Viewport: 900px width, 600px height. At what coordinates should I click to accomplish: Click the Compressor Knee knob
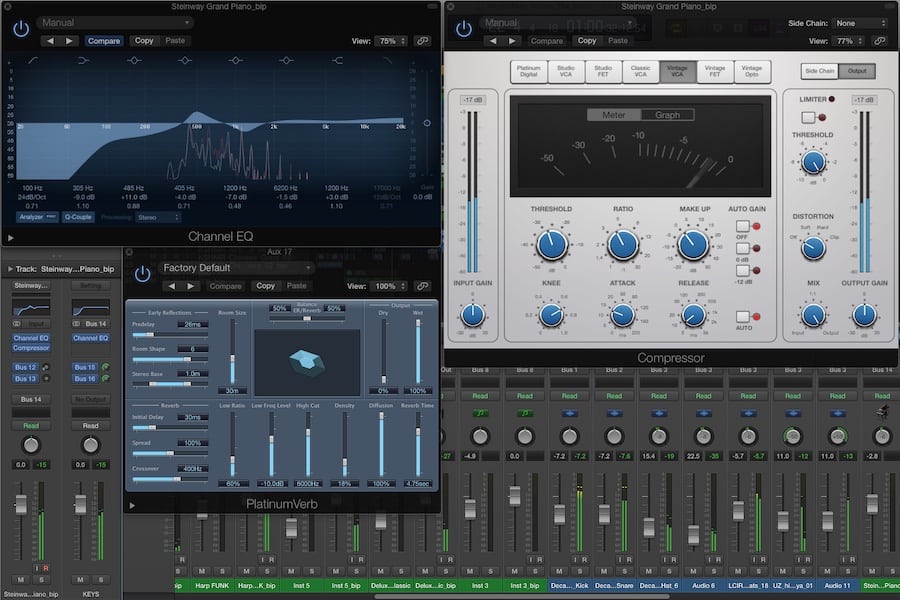552,315
